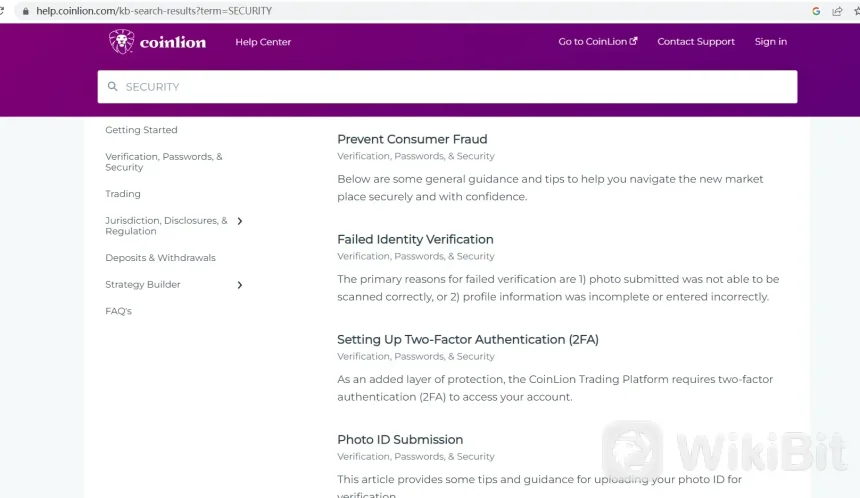Focus the SECURITY search input field
The height and width of the screenshot is (498, 860).
pos(450,87)
